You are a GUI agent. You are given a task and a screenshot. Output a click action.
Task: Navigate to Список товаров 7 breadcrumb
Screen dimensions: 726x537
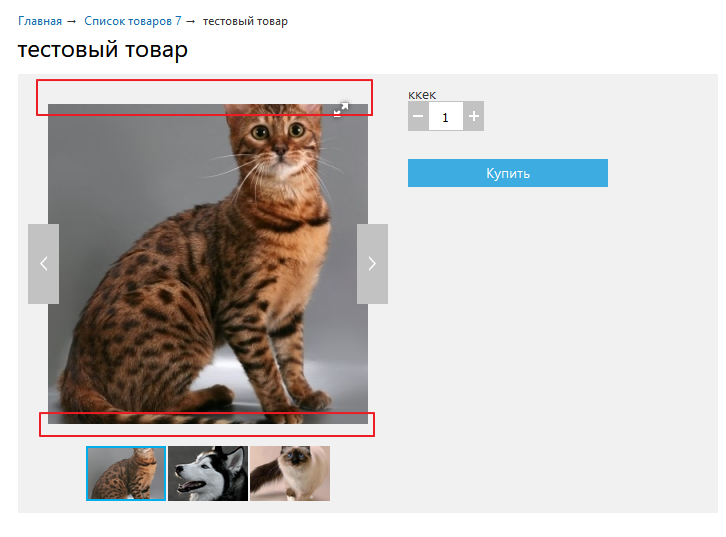(132, 21)
